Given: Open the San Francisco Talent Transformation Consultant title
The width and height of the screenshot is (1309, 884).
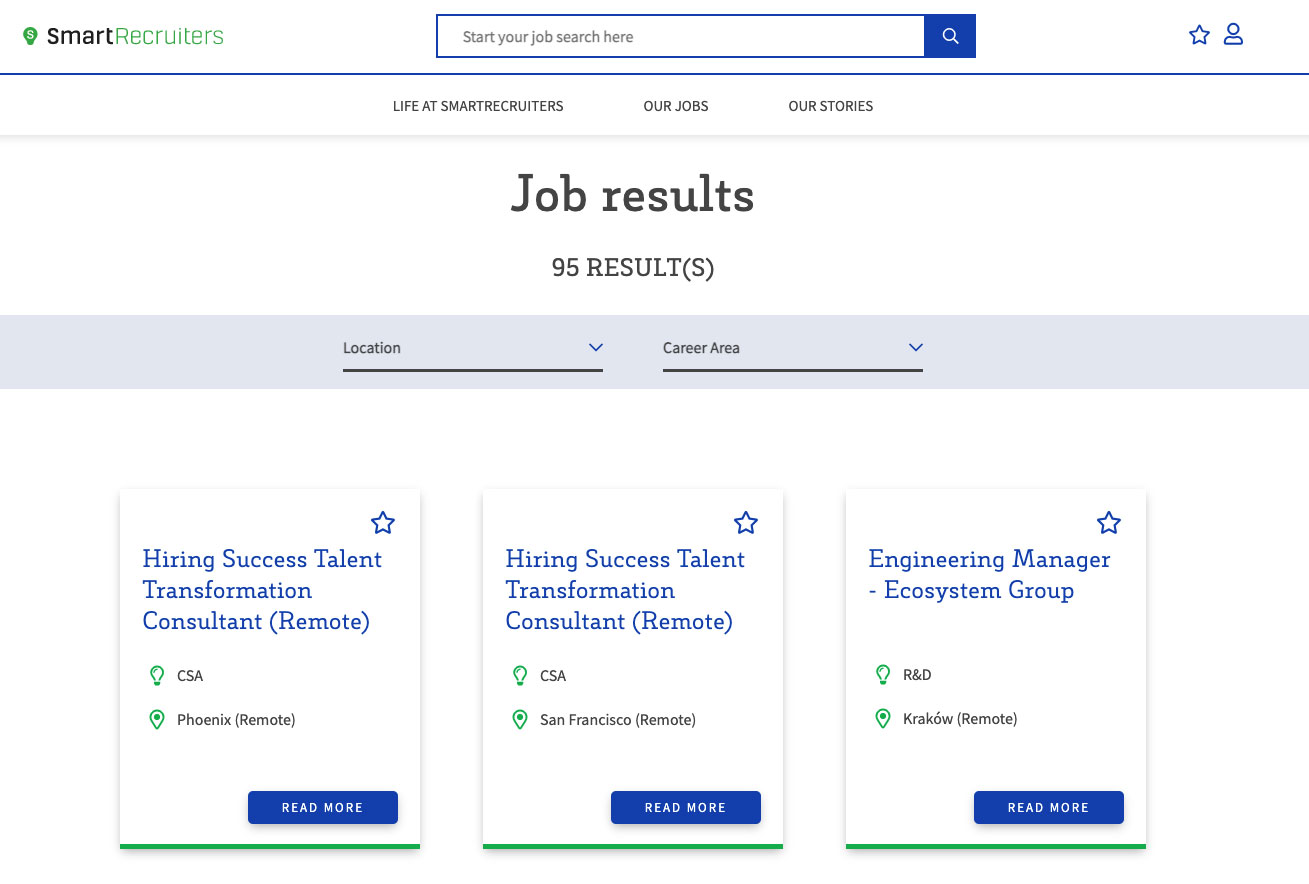Looking at the screenshot, I should pos(625,590).
